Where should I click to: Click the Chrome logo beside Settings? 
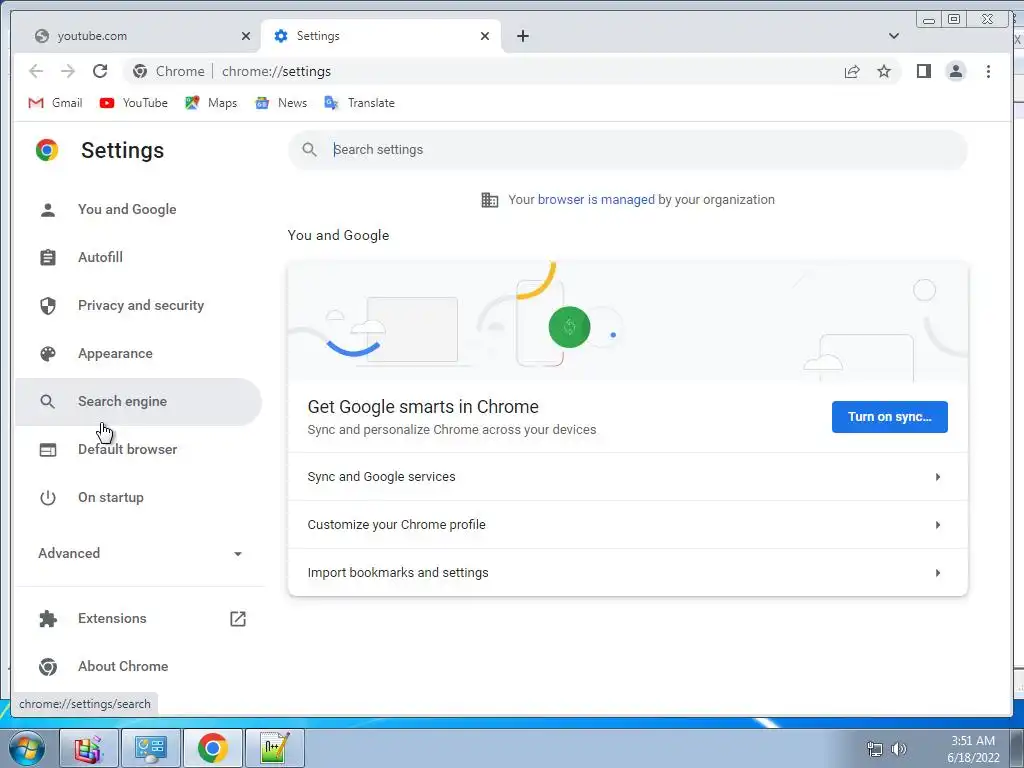[47, 150]
